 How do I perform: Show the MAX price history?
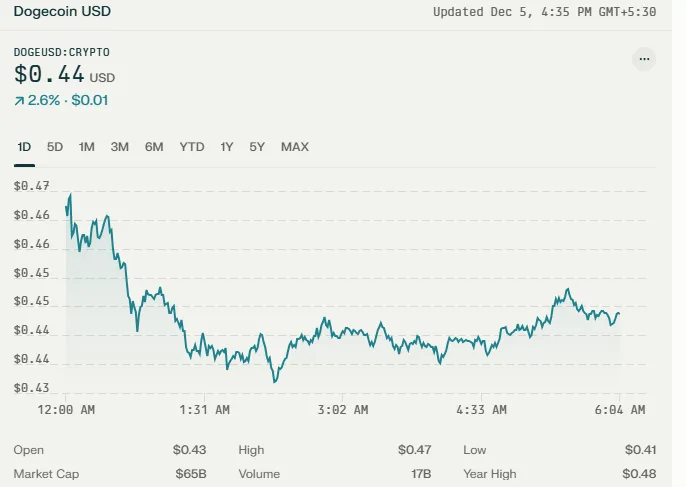point(295,147)
